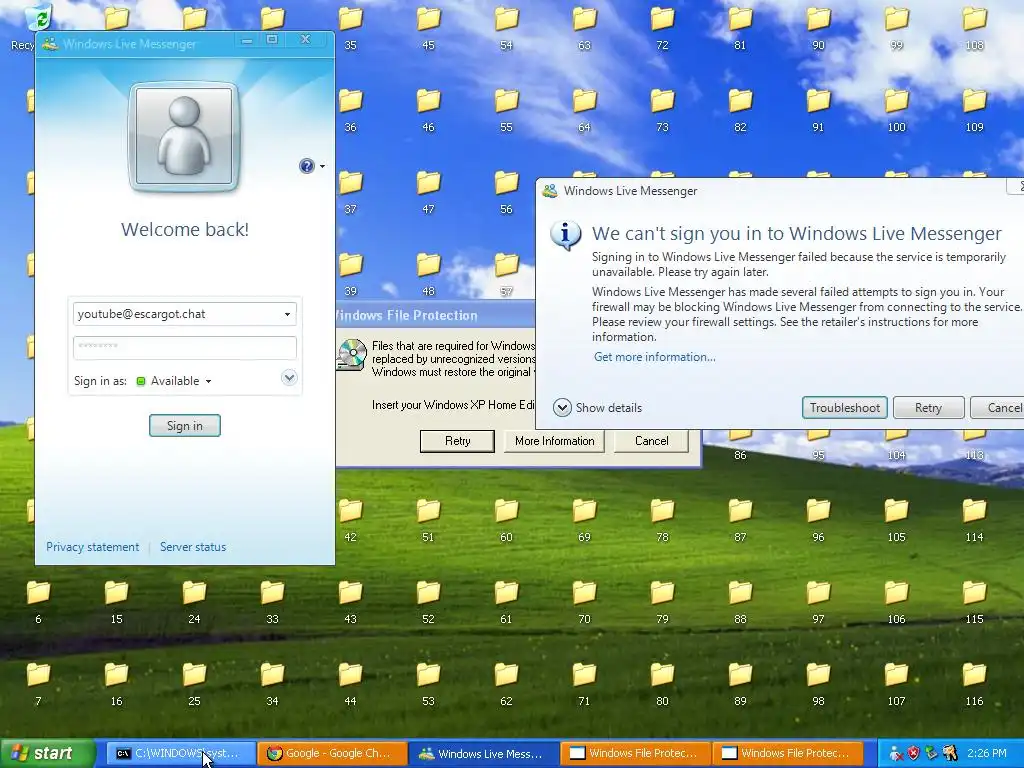Expand sign-in options chevron in Messenger
Screen dimensions: 1024x768
[289, 377]
